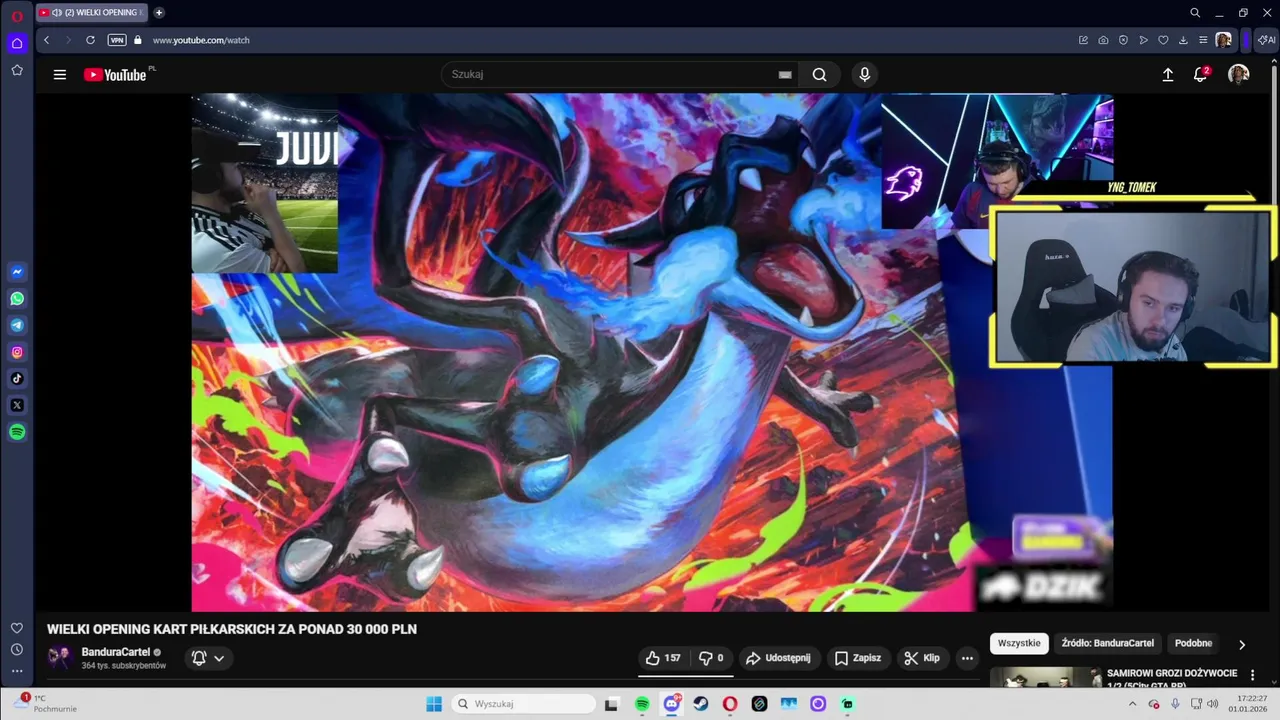Viewport: 1280px width, 720px height.
Task: Open the YouTube guide hamburger menu
Action: [60, 74]
